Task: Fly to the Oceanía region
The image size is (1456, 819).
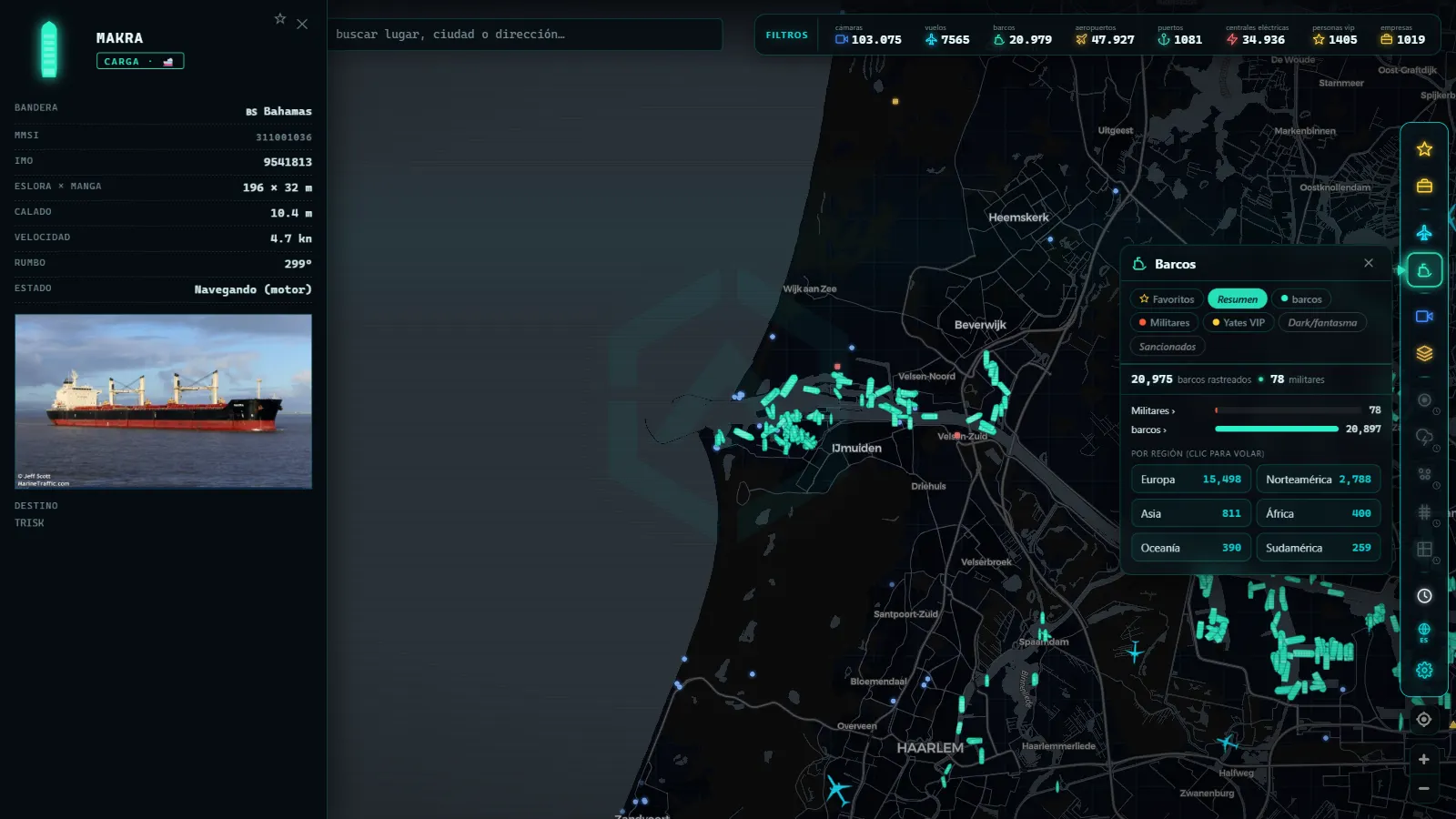Action: 1191,548
